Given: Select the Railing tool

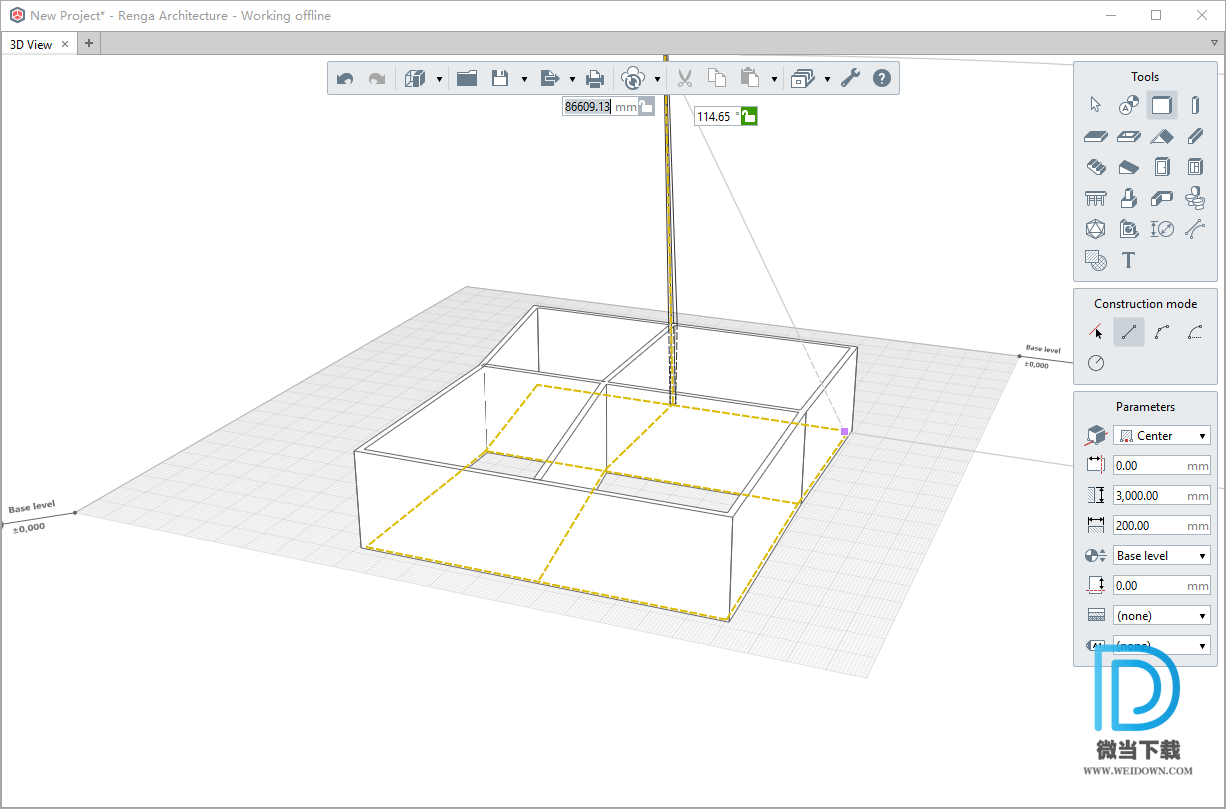Looking at the screenshot, I should pyautogui.click(x=1095, y=198).
